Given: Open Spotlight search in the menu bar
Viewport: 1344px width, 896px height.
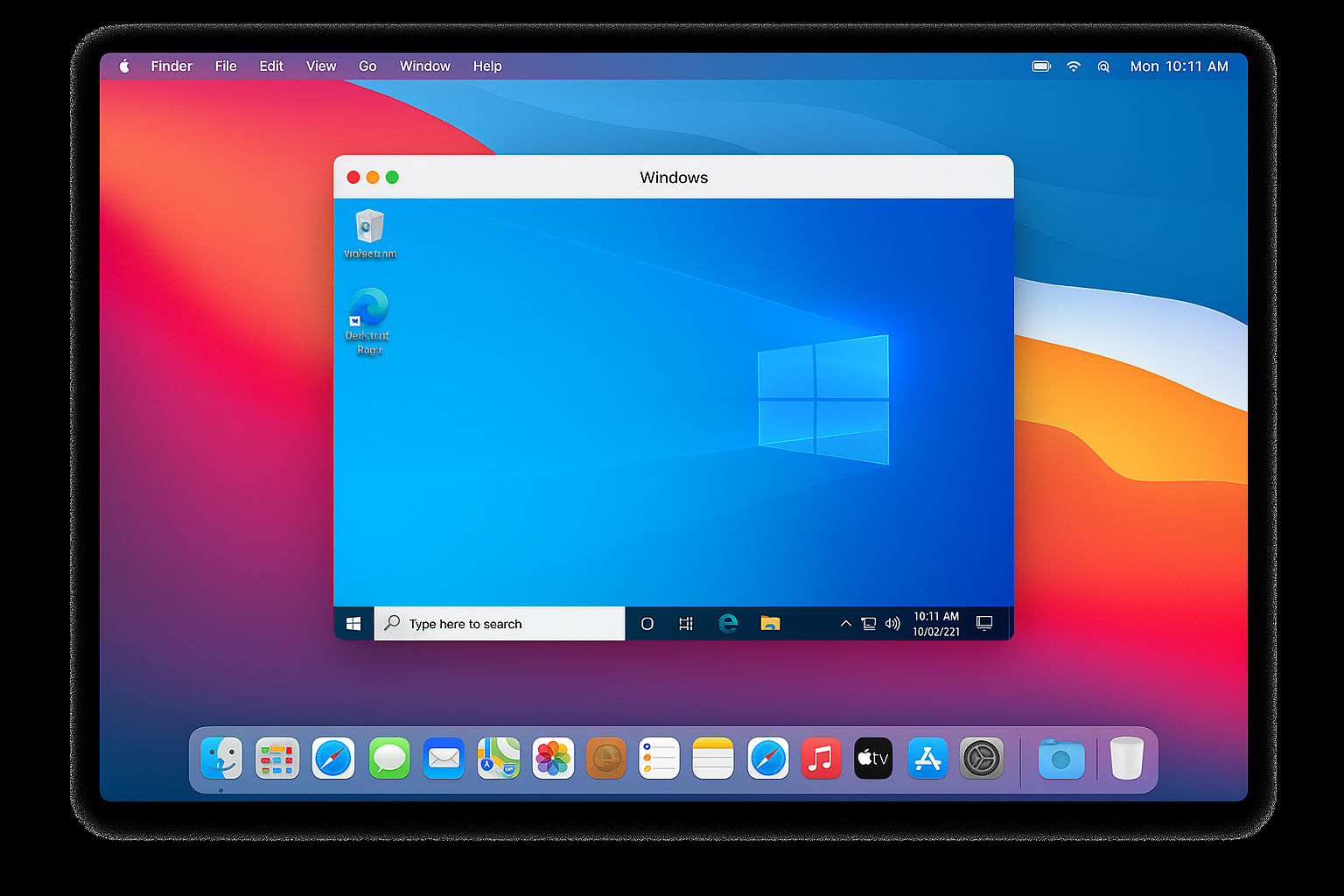Looking at the screenshot, I should point(1103,66).
